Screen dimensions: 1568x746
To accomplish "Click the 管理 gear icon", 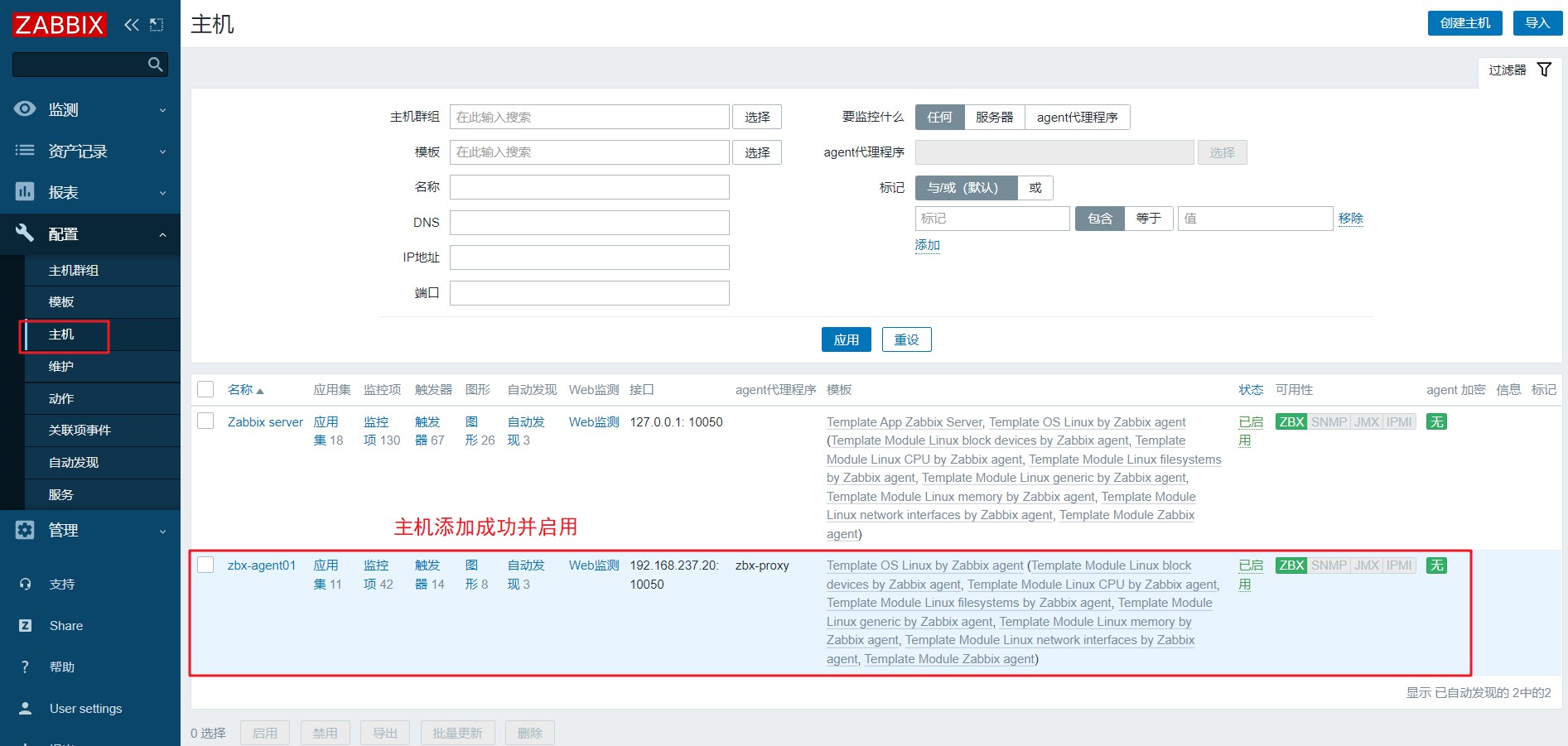I will point(25,530).
